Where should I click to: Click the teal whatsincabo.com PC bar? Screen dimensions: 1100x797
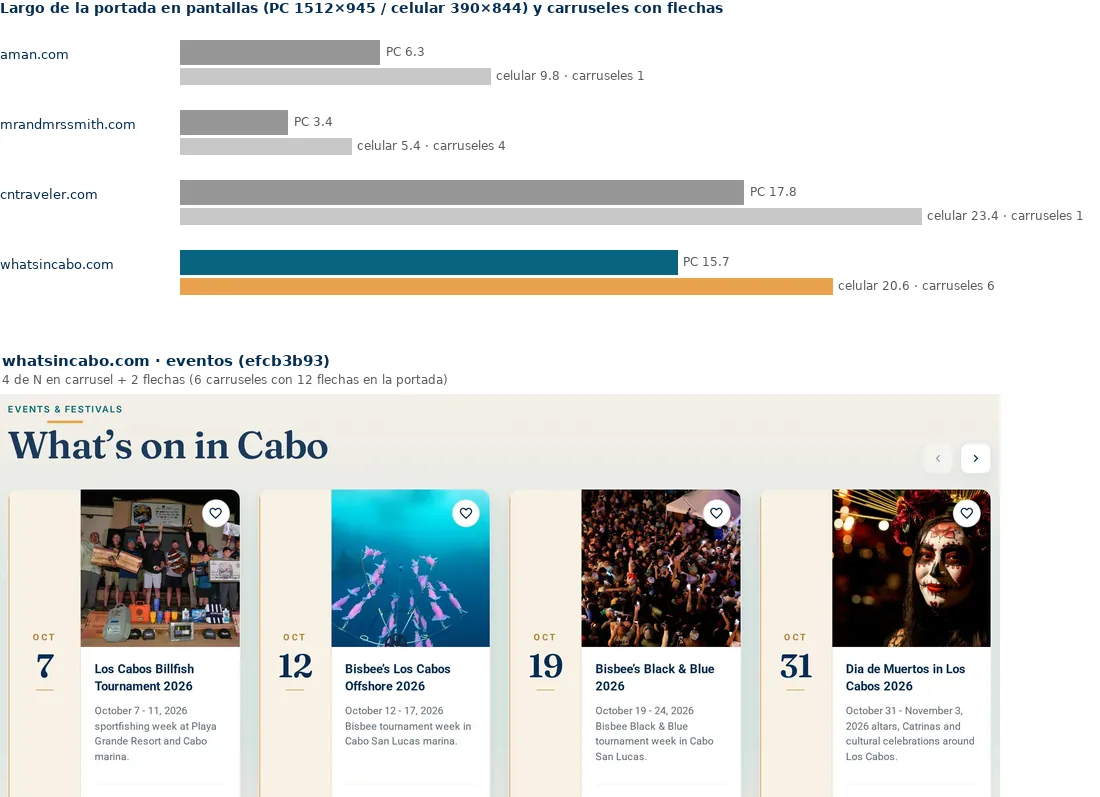[x=429, y=262]
